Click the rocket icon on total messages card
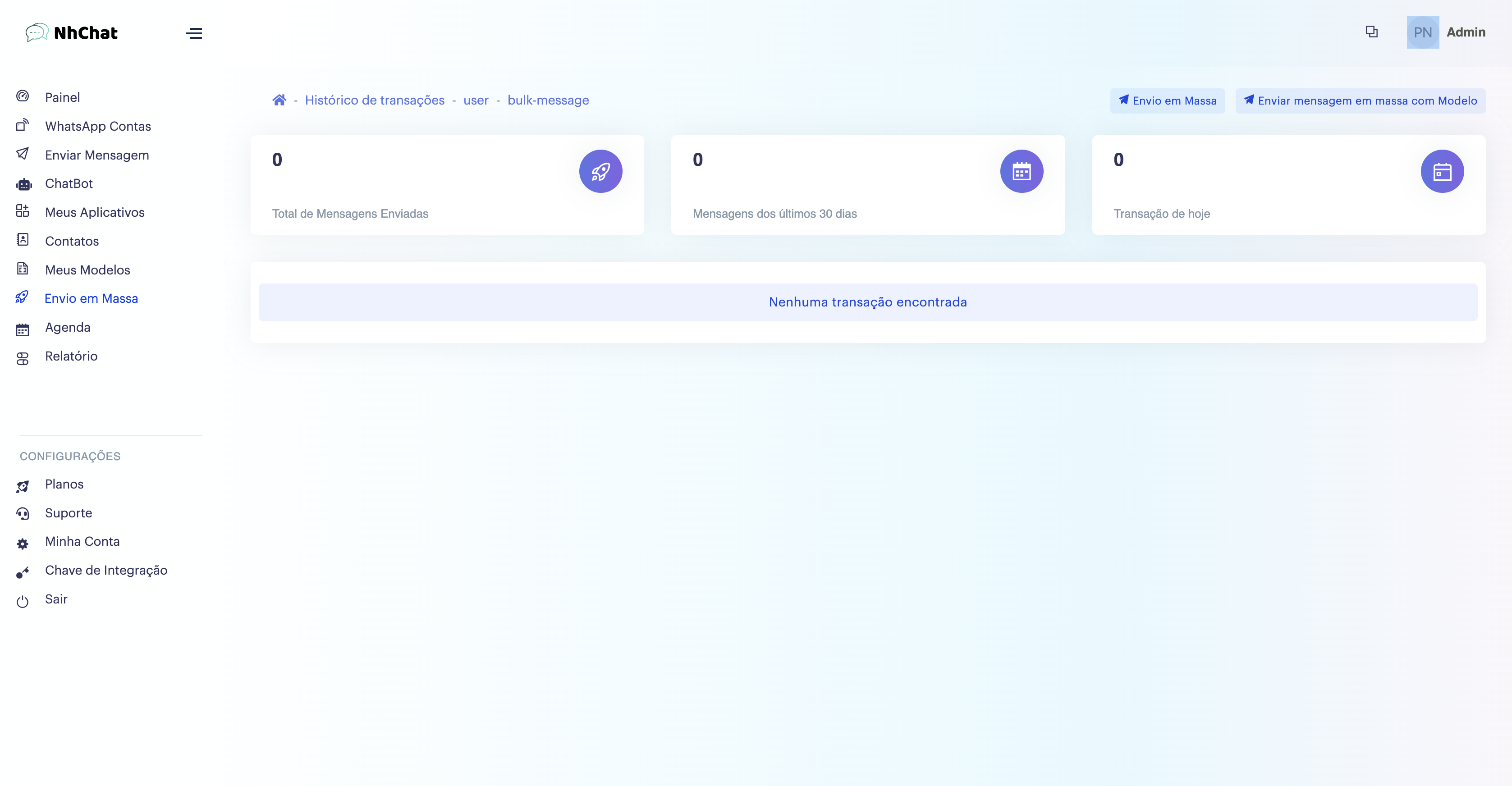Screen dimensions: 1512x786 600,171
